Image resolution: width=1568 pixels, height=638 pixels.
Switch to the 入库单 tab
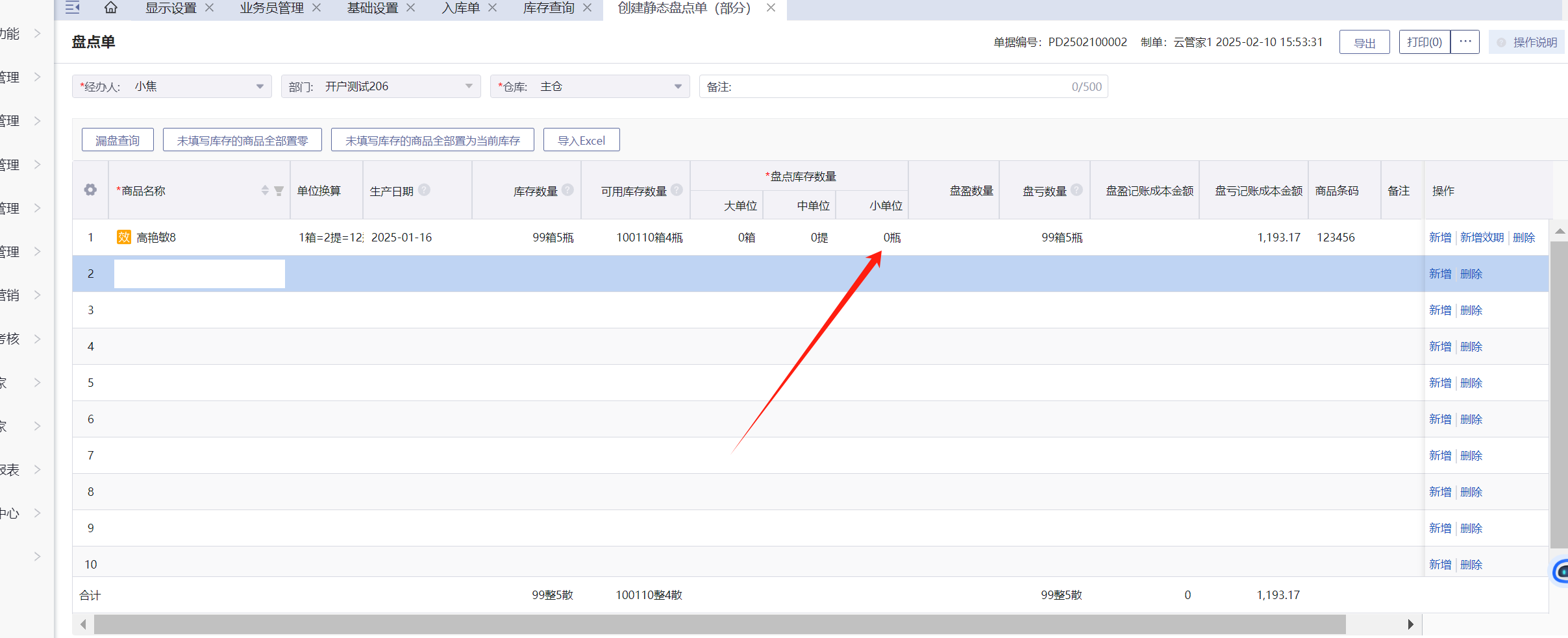[460, 8]
